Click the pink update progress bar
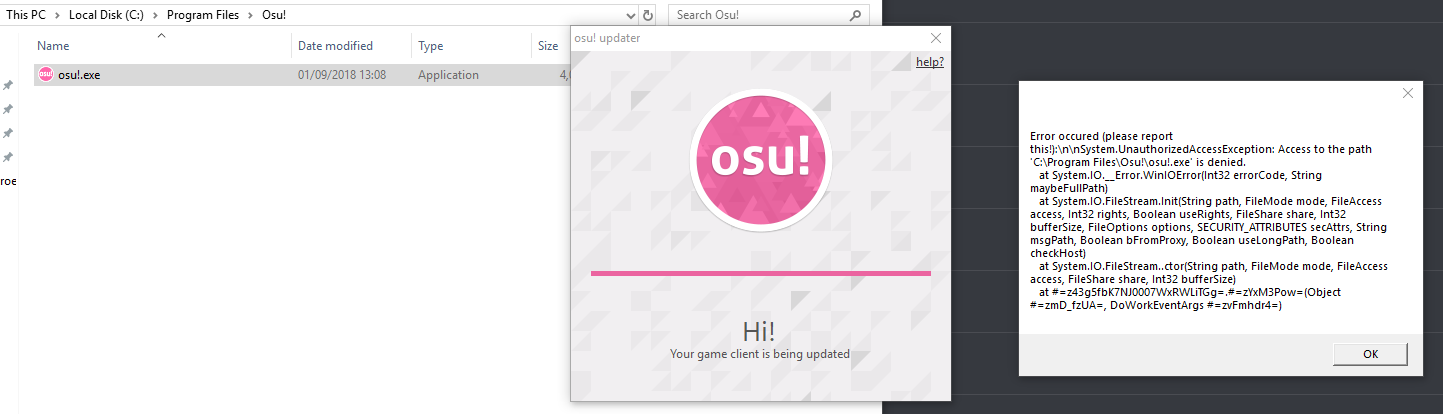 point(760,272)
